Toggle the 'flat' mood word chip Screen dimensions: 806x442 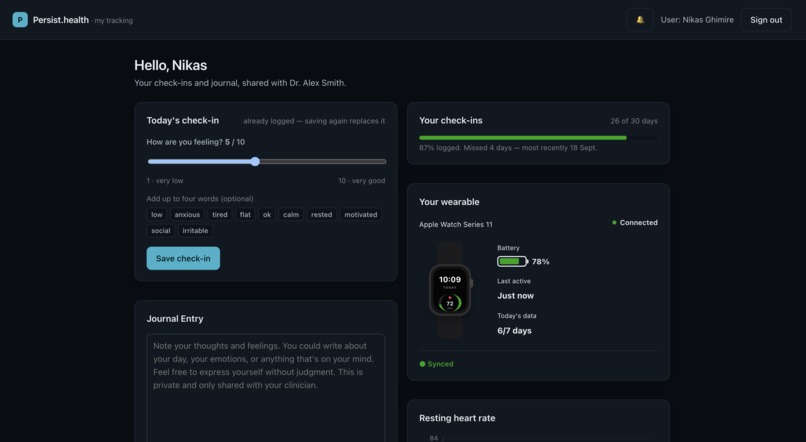click(245, 215)
